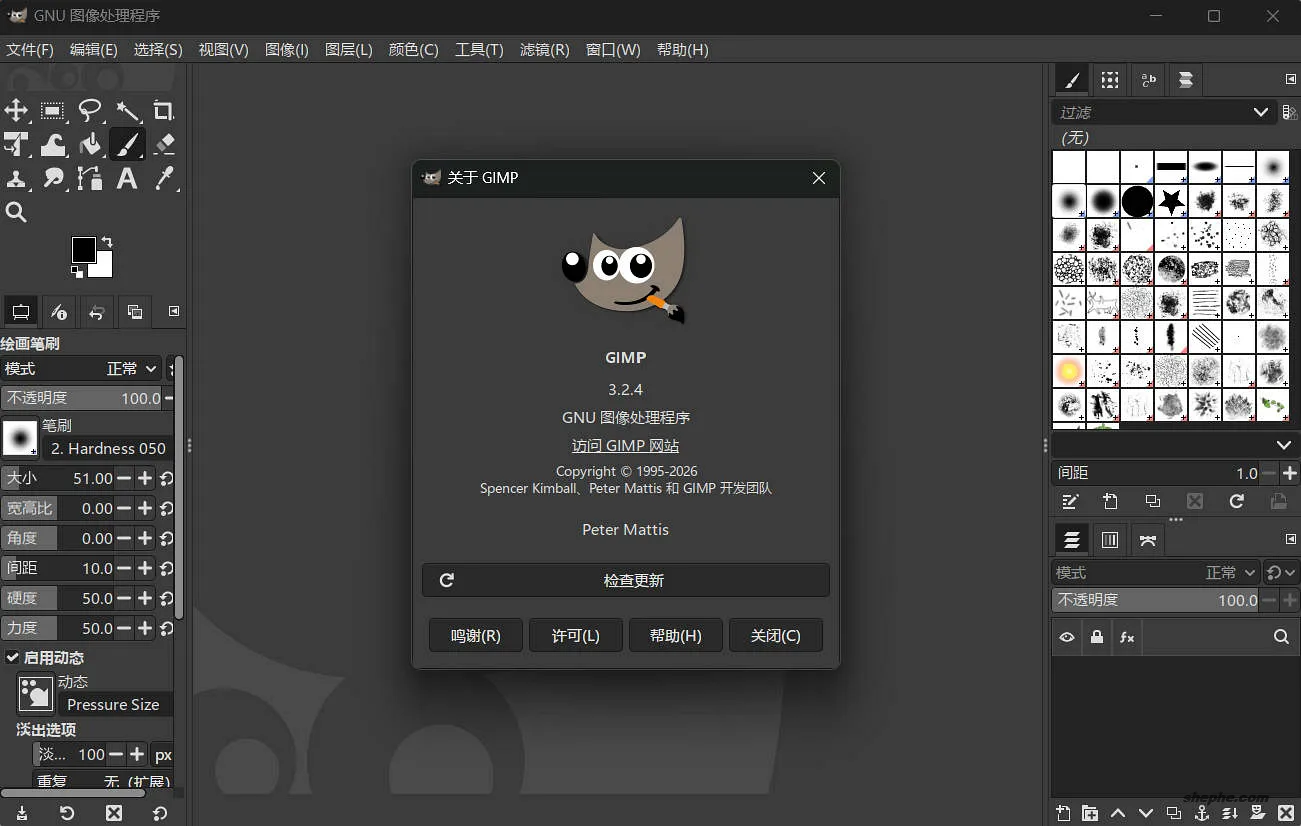Image resolution: width=1301 pixels, height=826 pixels.
Task: Open the 文件(F) menu
Action: [x=30, y=49]
